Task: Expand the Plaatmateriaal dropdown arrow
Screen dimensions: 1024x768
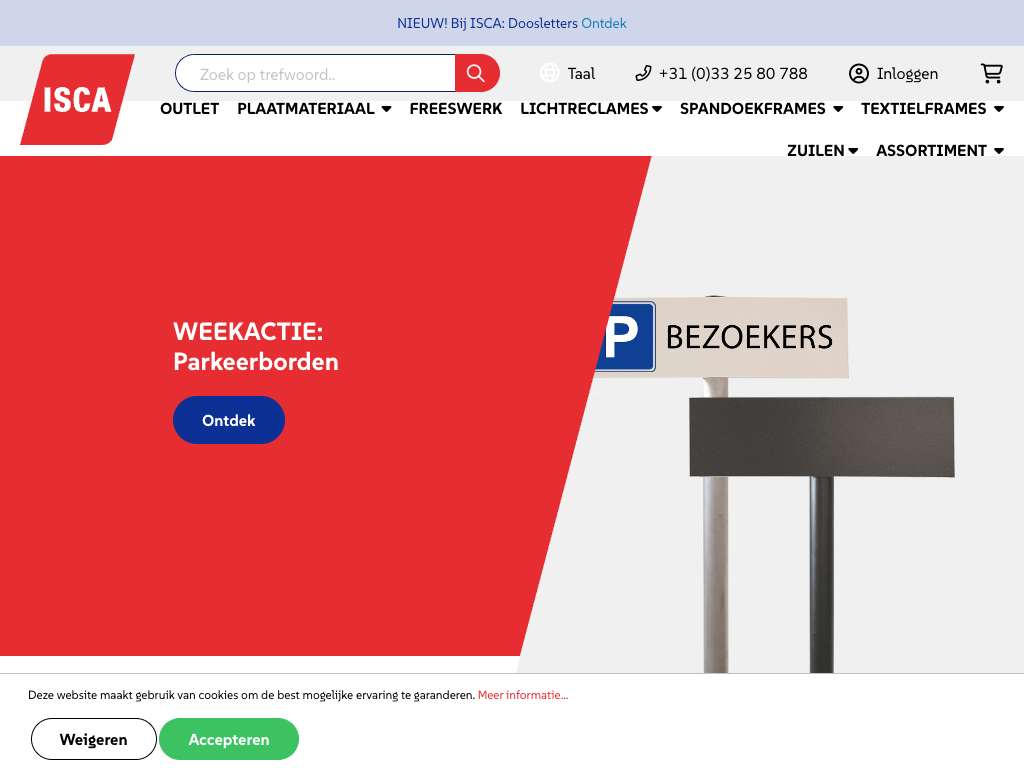Action: (x=387, y=109)
